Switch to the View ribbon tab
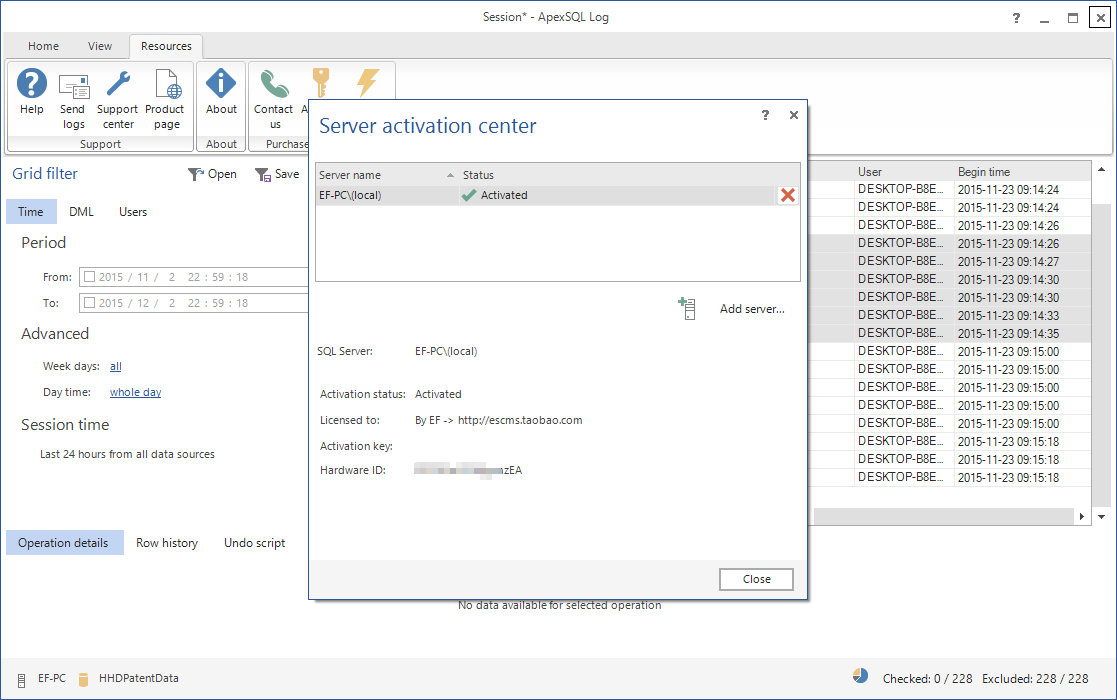This screenshot has width=1117, height=700. [x=100, y=46]
